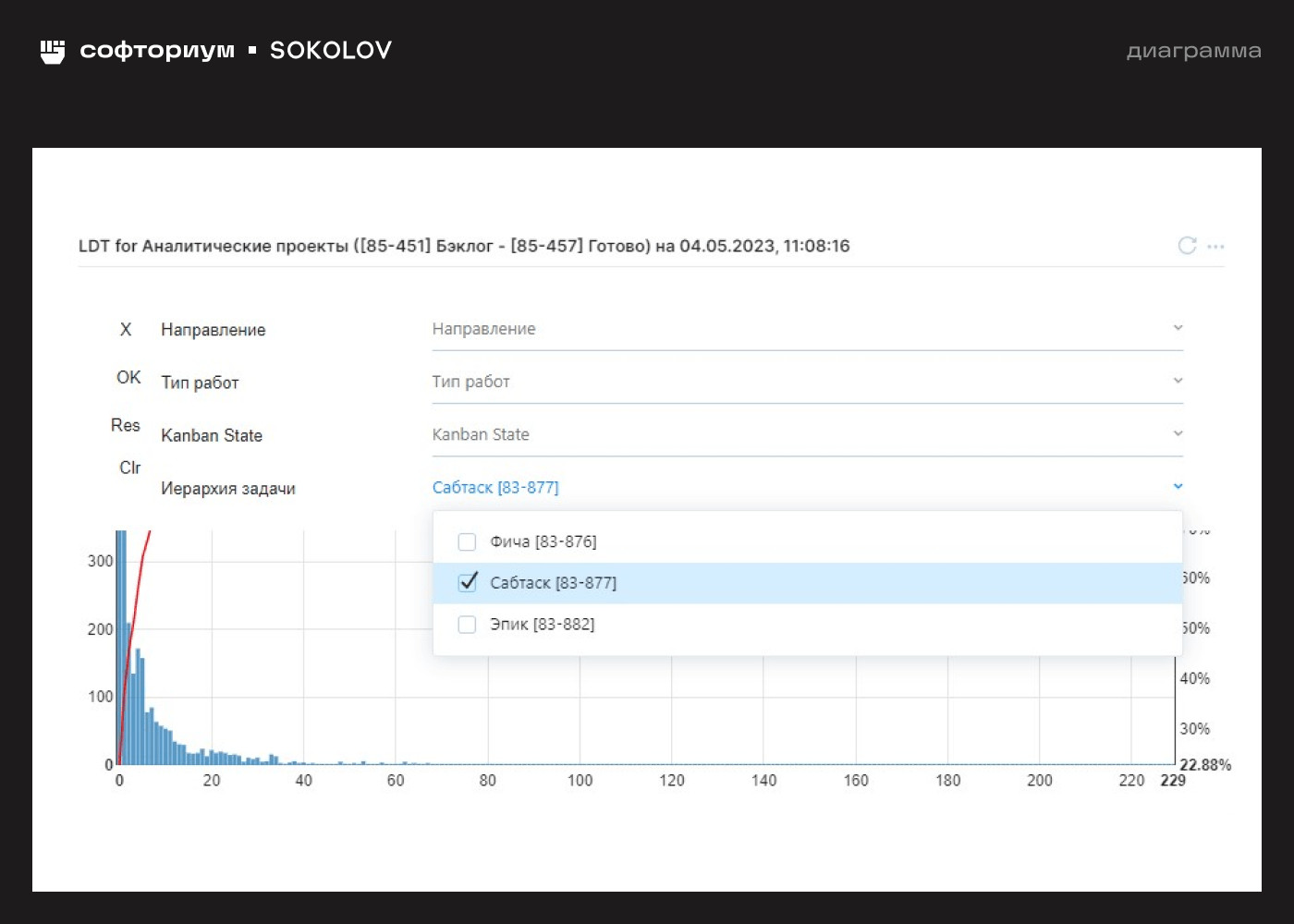Open the three-dots options menu
The width and height of the screenshot is (1294, 924).
[1215, 247]
